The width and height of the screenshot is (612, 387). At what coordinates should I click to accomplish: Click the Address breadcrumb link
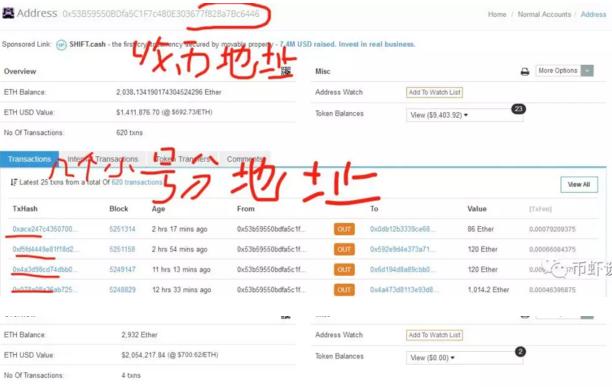coord(593,14)
